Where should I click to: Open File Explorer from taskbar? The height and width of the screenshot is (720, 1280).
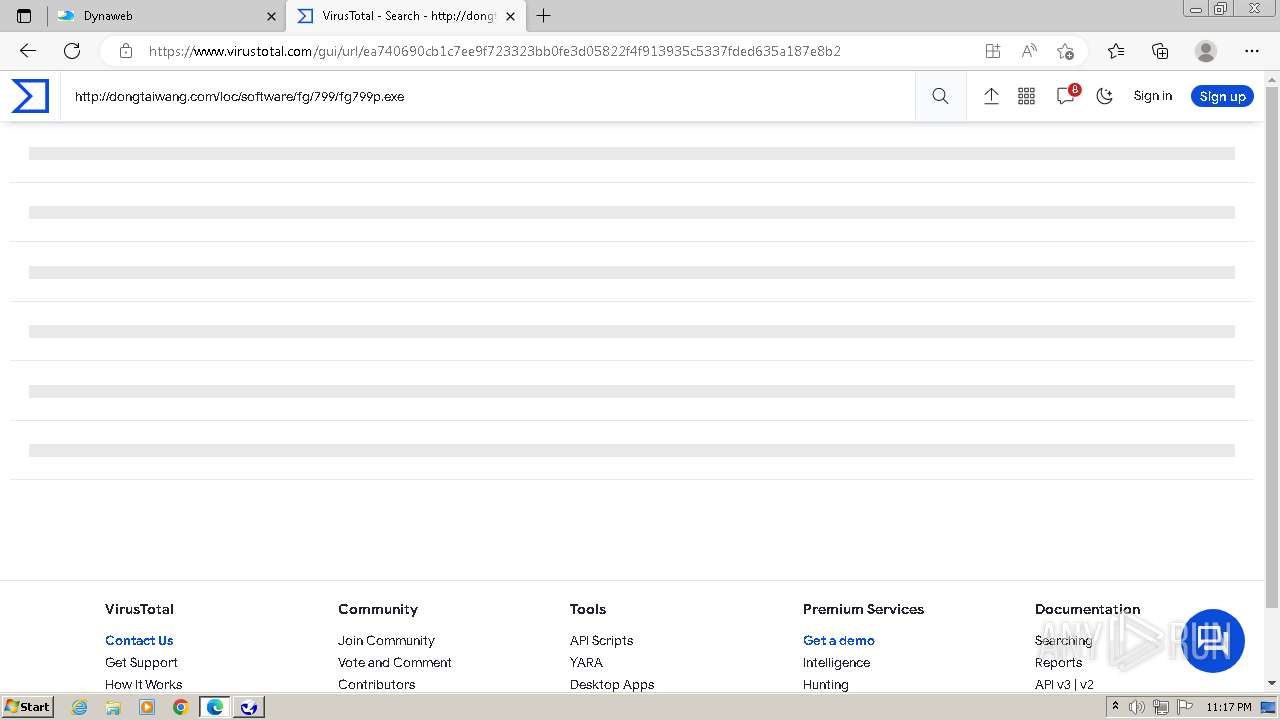coord(113,707)
